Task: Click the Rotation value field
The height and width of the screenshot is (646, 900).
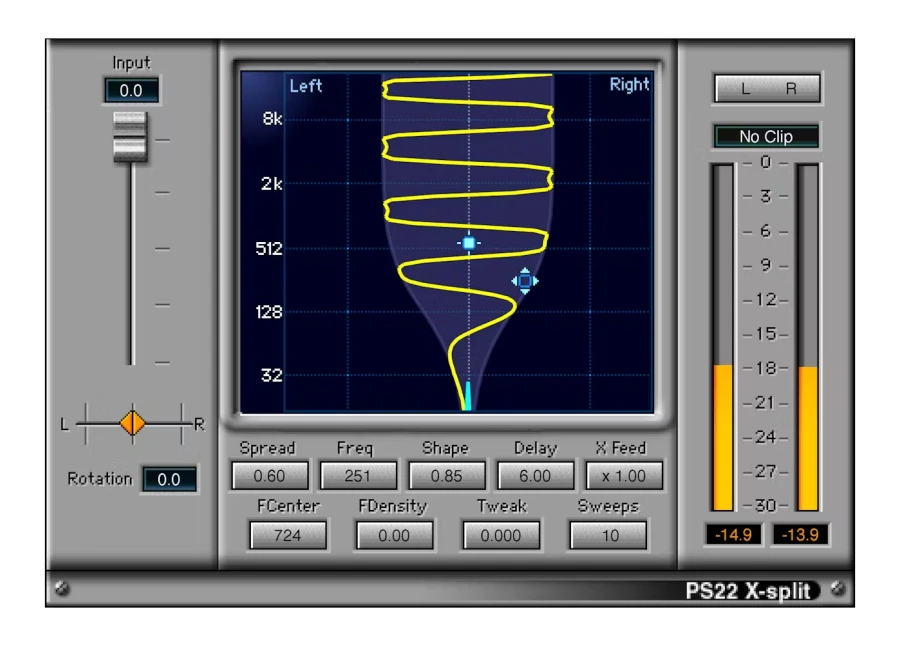Action: click(x=169, y=479)
